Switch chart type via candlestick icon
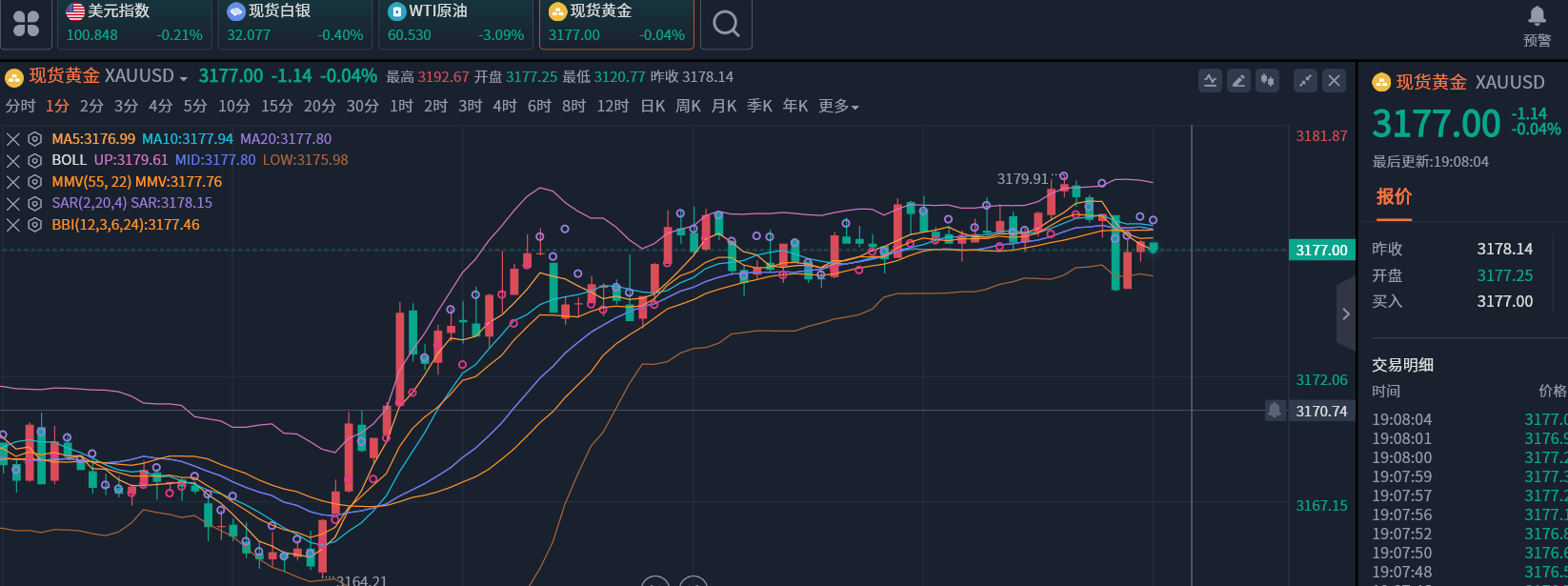The width and height of the screenshot is (1568, 586). point(1267,81)
